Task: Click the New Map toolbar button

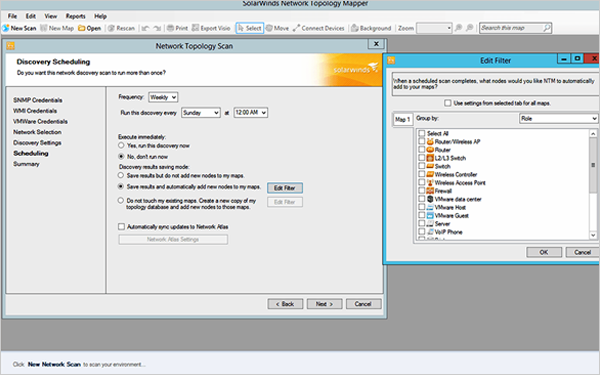Action: pos(57,28)
